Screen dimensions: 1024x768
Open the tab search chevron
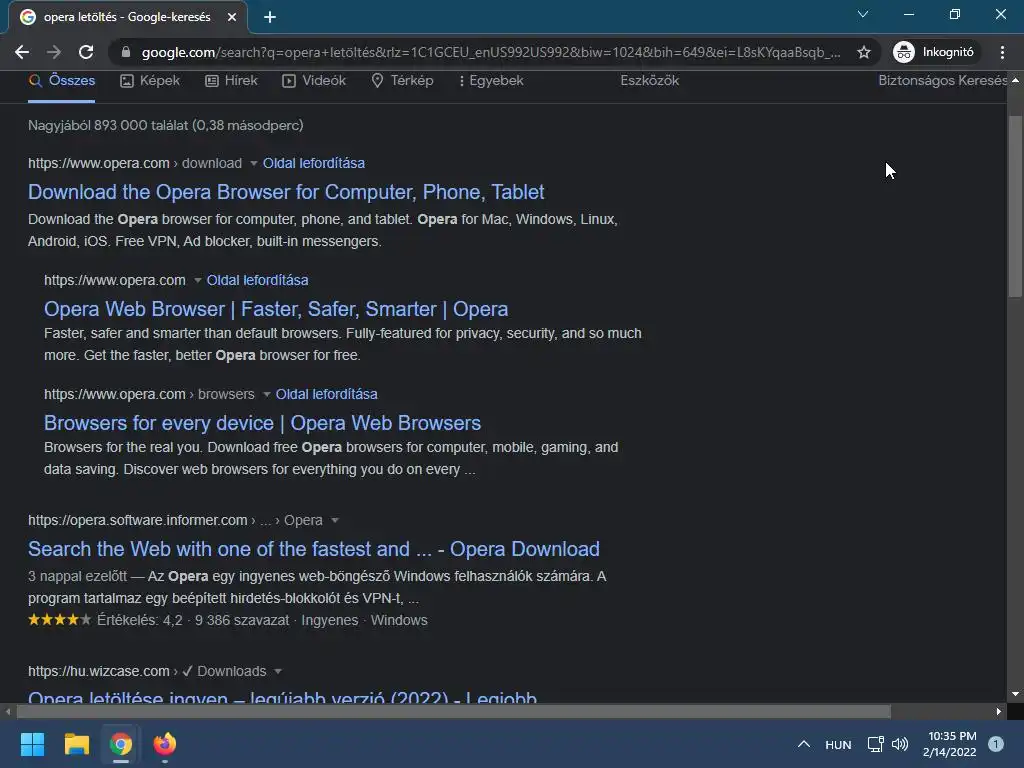863,14
